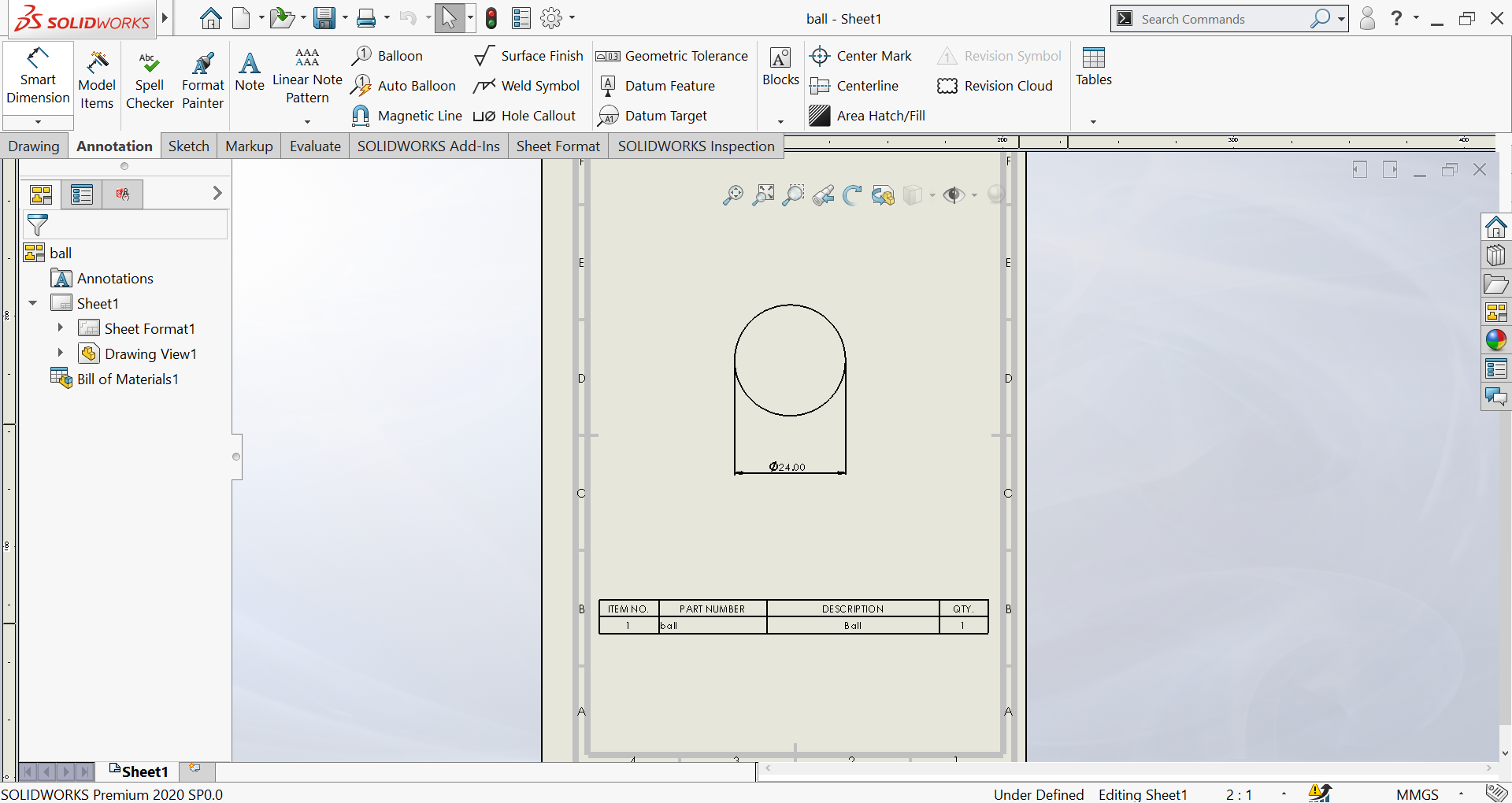Click the Area Hatch/Fill icon
The height and width of the screenshot is (803, 1512).
pos(820,116)
